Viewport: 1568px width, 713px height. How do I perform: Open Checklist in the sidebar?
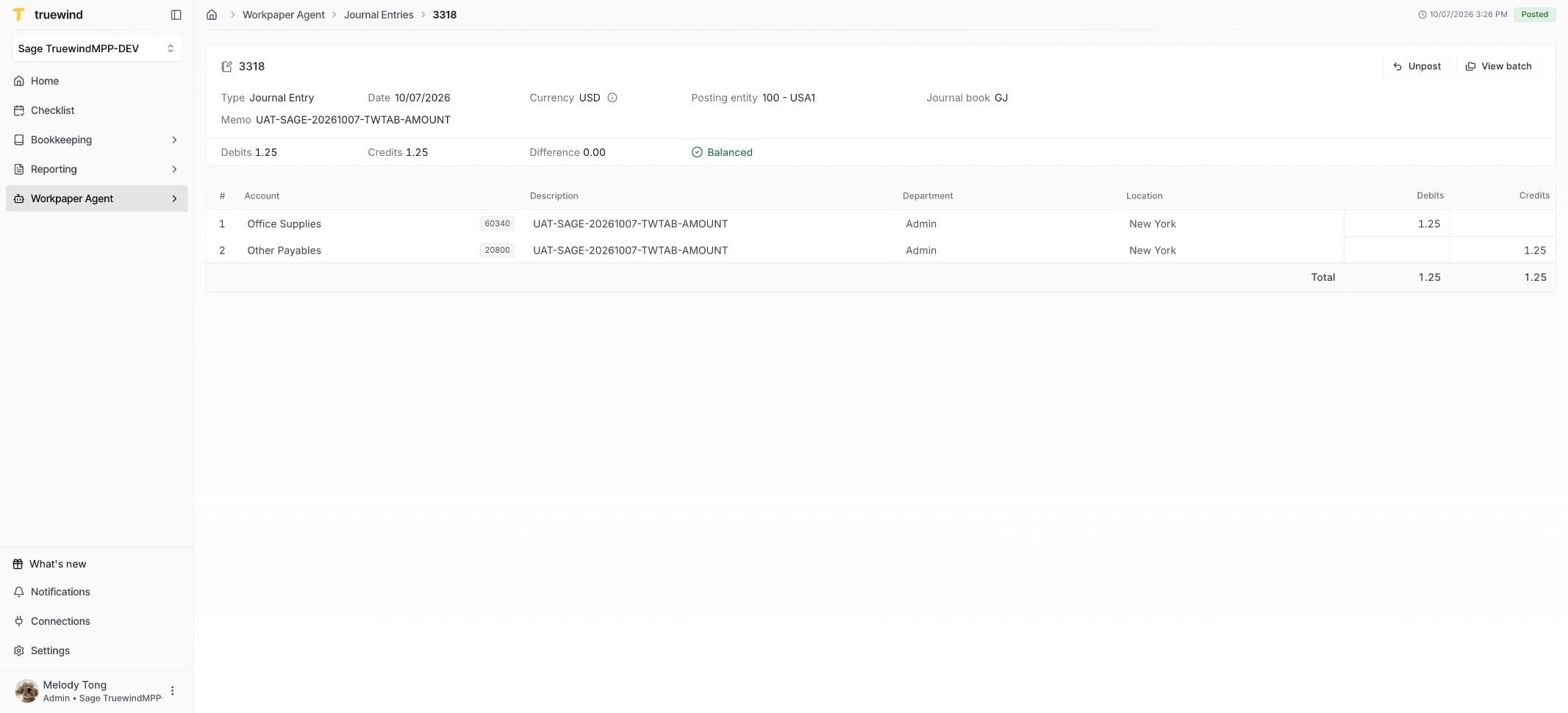click(x=96, y=110)
